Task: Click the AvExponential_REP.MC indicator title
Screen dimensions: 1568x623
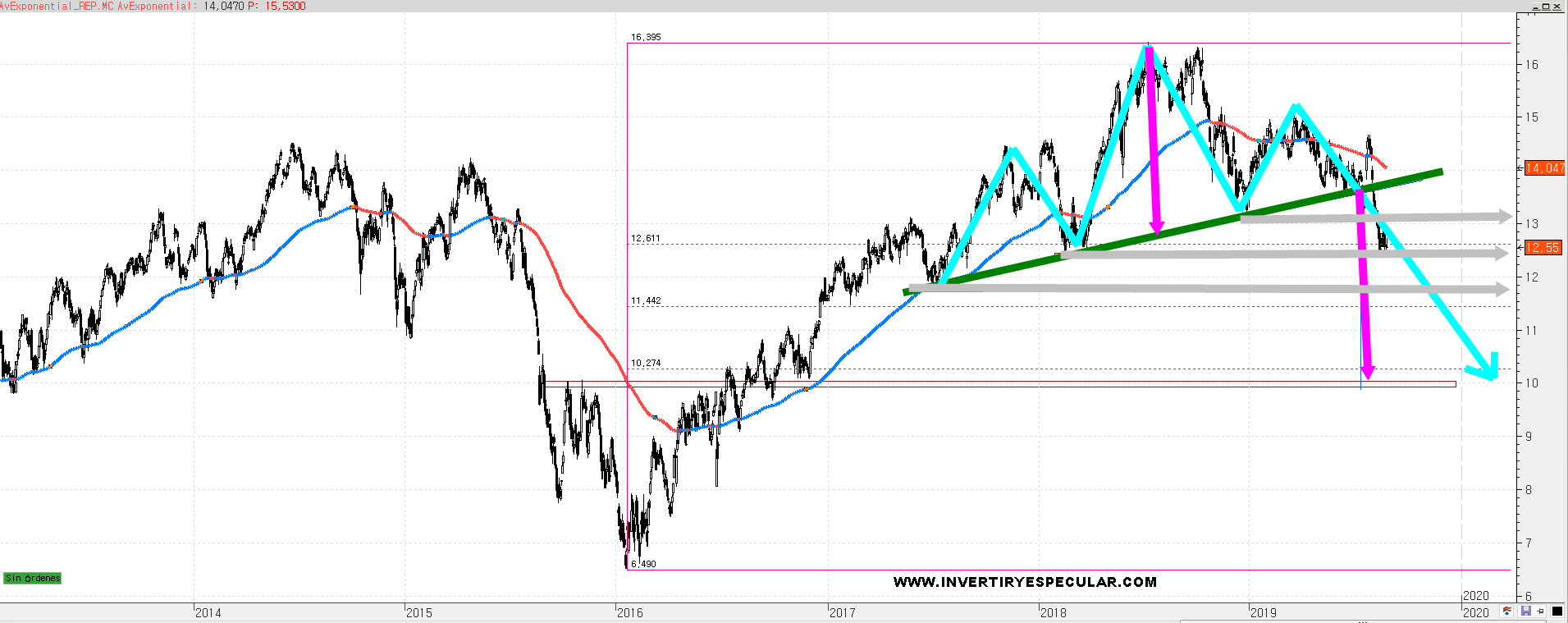Action: point(57,6)
